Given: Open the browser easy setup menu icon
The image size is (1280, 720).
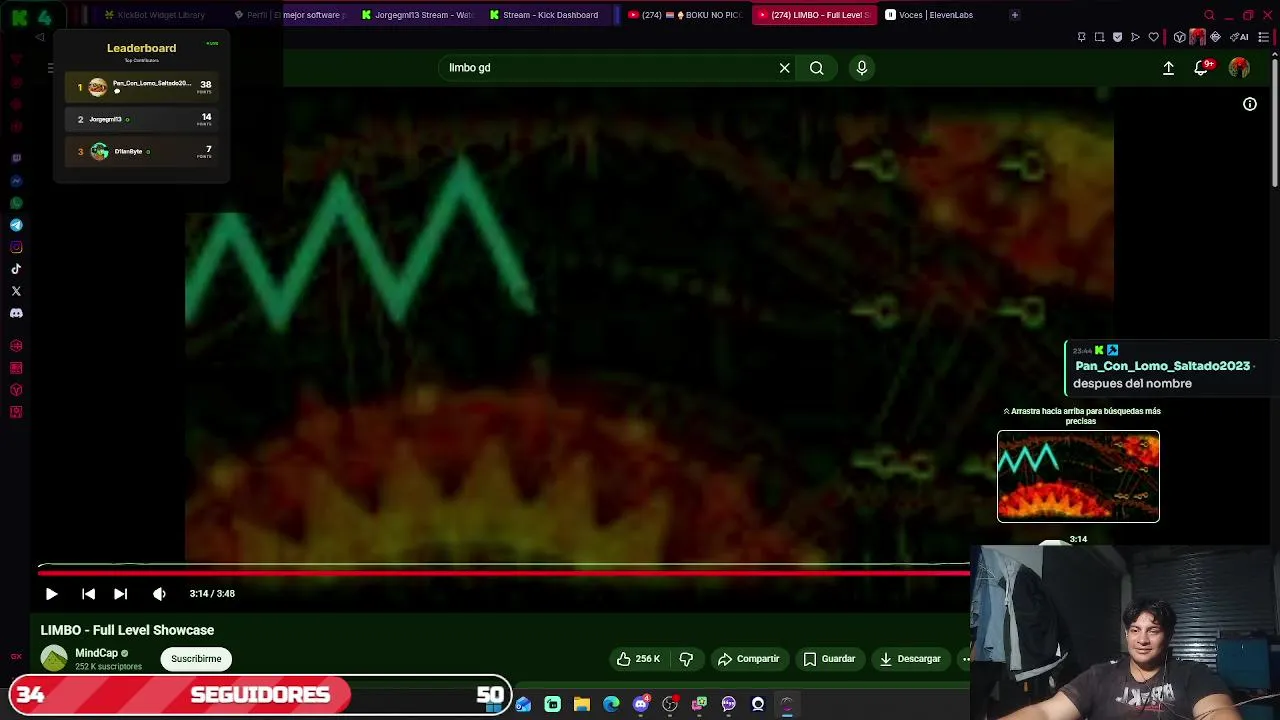Looking at the screenshot, I should pyautogui.click(x=1265, y=37).
